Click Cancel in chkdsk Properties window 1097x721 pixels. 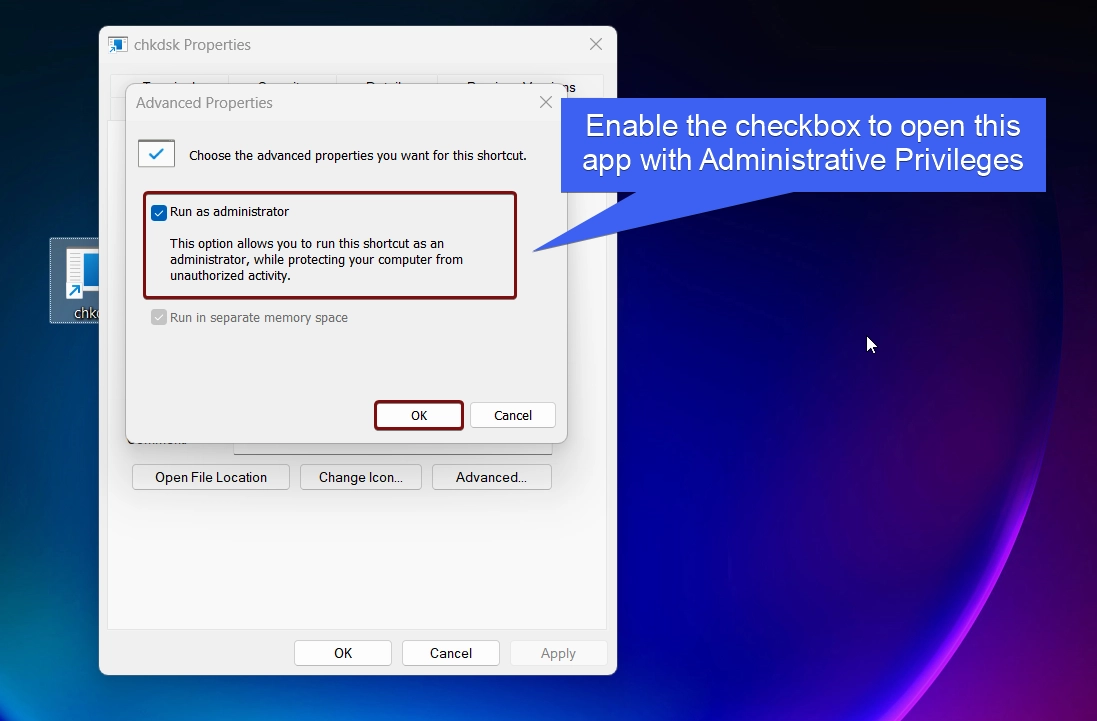tap(451, 653)
